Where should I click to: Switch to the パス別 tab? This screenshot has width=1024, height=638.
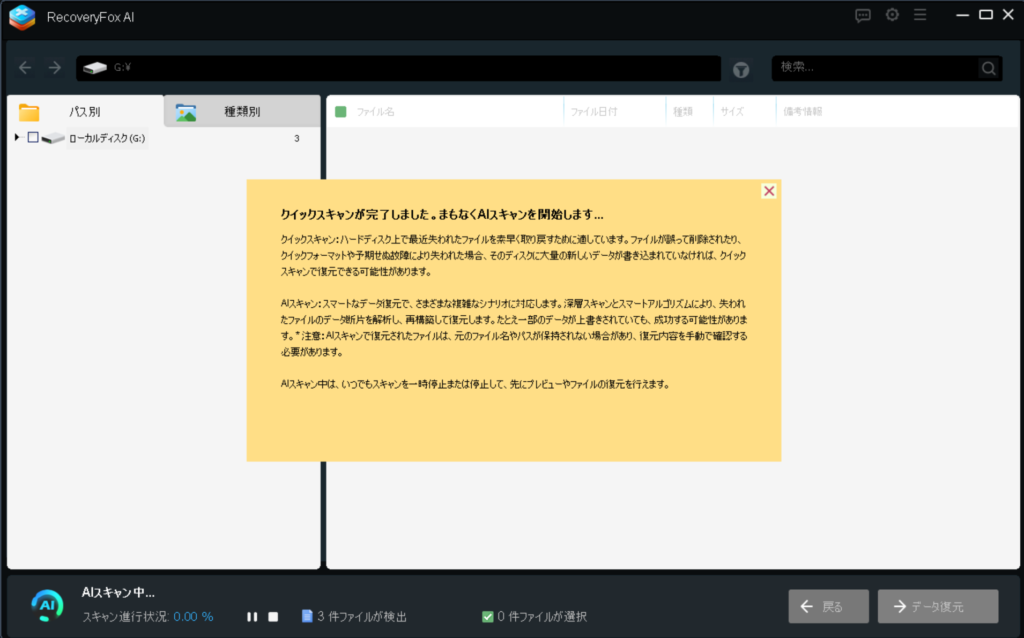[x=84, y=112]
